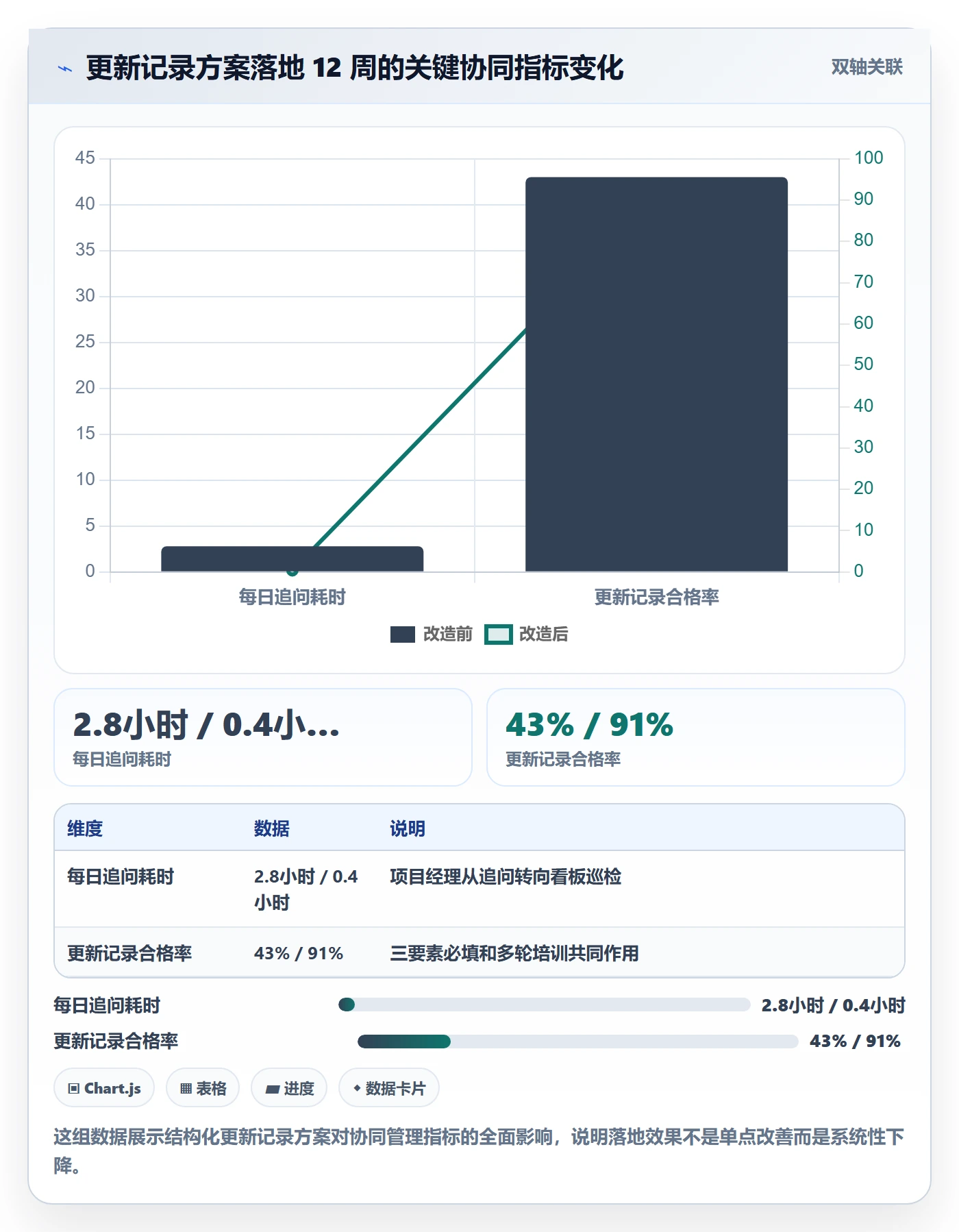Select the Chart.js chip
Image resolution: width=959 pixels, height=1232 pixels.
[104, 1087]
